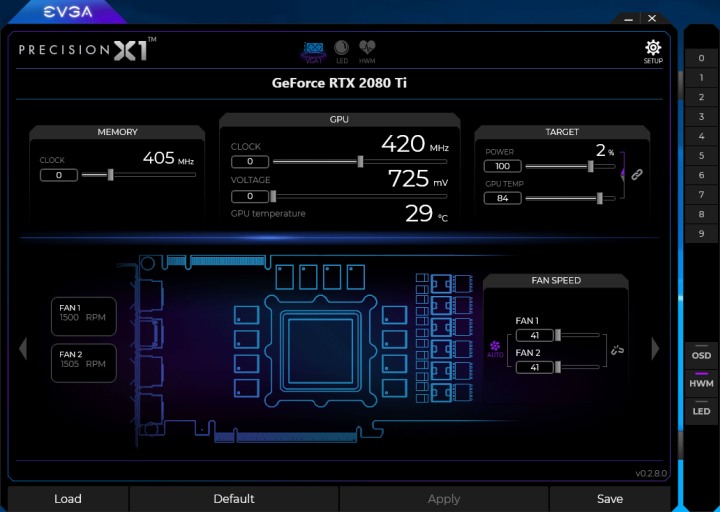Screen dimensions: 720x512
Task: Select profile slot 1
Action: pos(701,78)
